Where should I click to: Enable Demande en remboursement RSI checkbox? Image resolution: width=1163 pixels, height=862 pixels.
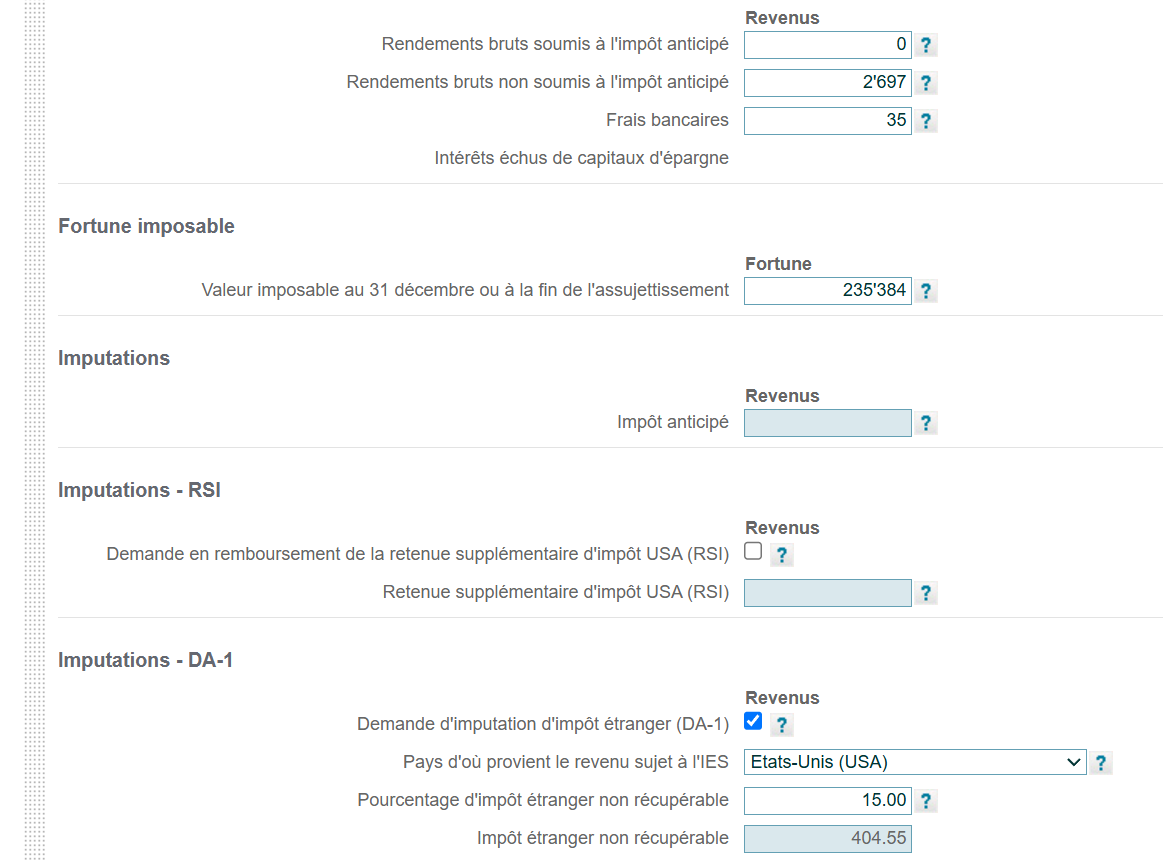click(753, 551)
